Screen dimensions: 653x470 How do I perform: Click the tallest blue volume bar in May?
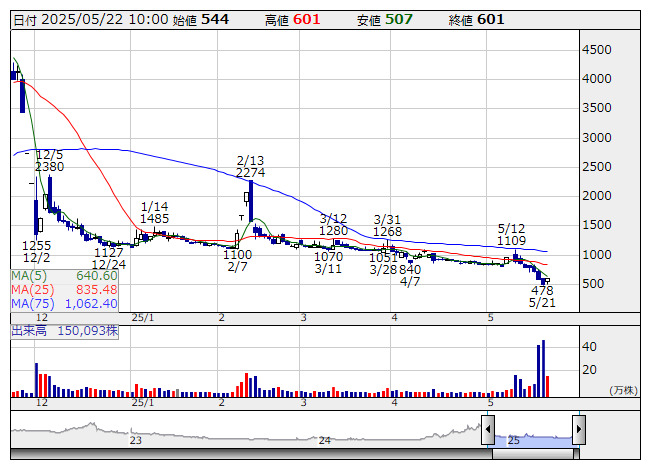click(x=544, y=368)
